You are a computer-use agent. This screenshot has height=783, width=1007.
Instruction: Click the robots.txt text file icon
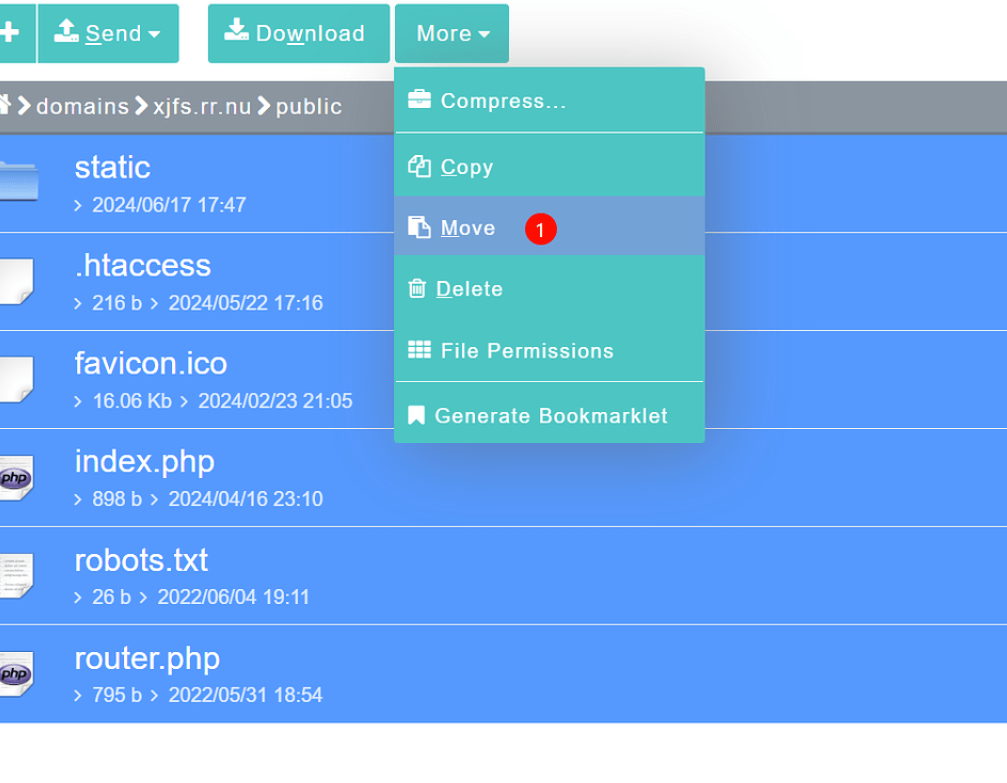pyautogui.click(x=16, y=576)
